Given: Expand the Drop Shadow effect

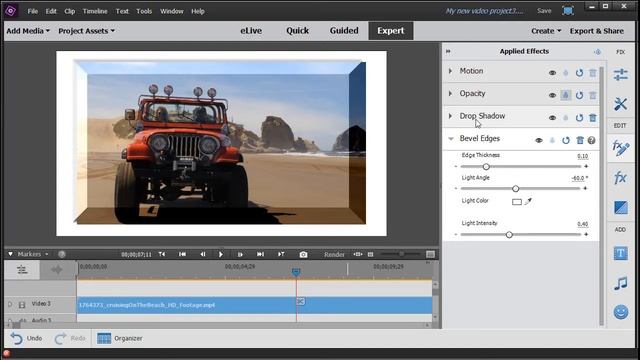Looking at the screenshot, I should tap(451, 116).
